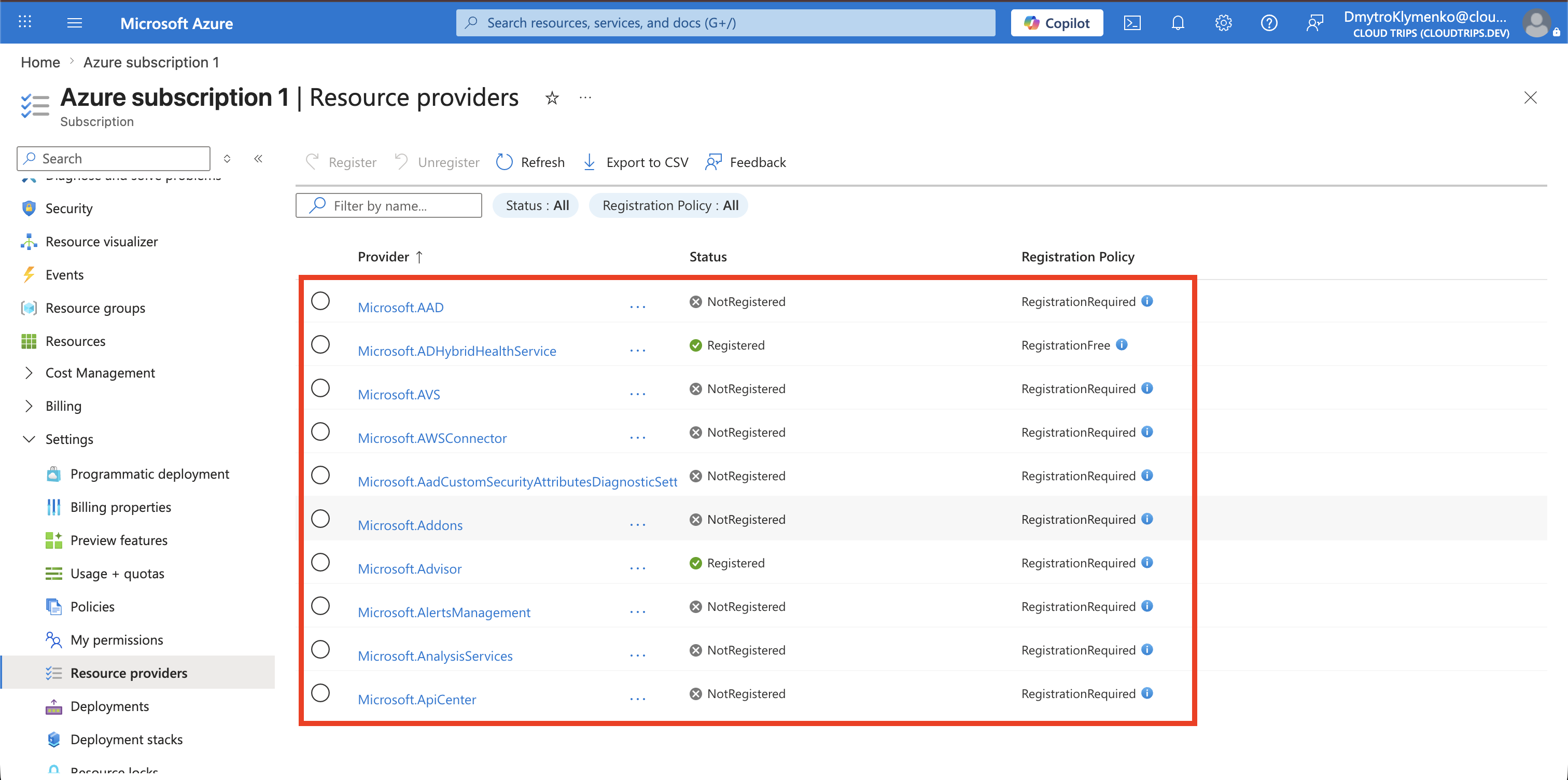Open the row menu for Microsoft.ApiCenter
Screen dimensions: 1568x780
pos(637,699)
